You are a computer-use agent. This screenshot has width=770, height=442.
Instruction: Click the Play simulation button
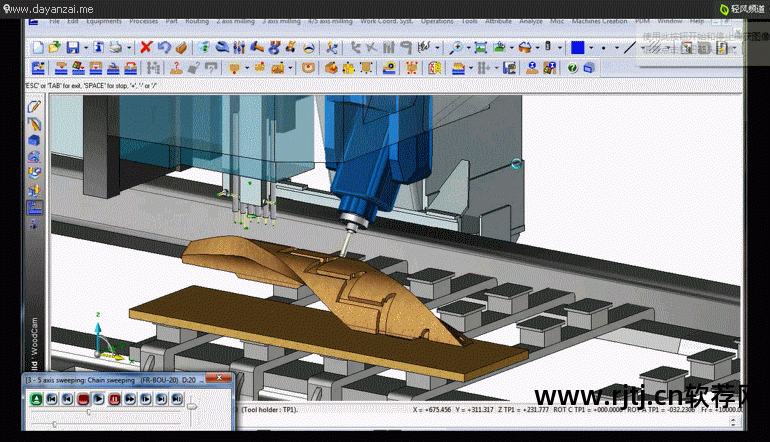coord(99,399)
